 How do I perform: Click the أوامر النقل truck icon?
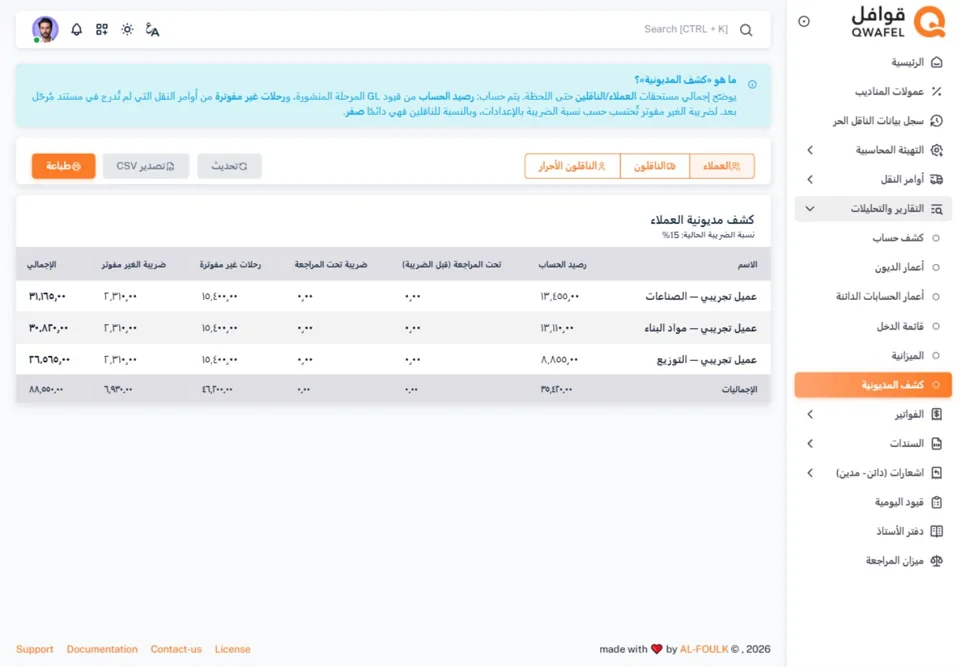[936, 179]
